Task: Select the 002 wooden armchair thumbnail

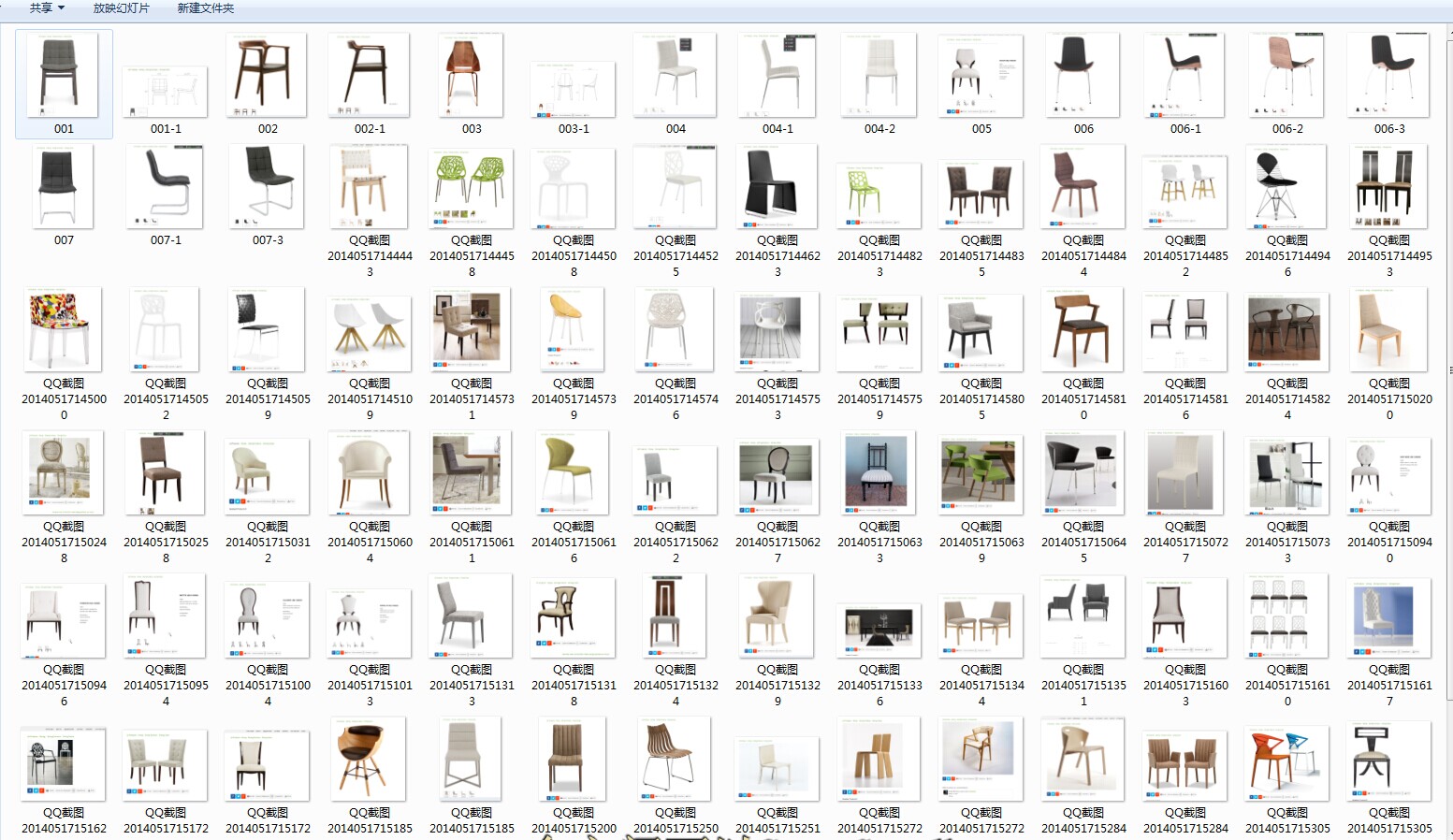Action: pos(268,74)
